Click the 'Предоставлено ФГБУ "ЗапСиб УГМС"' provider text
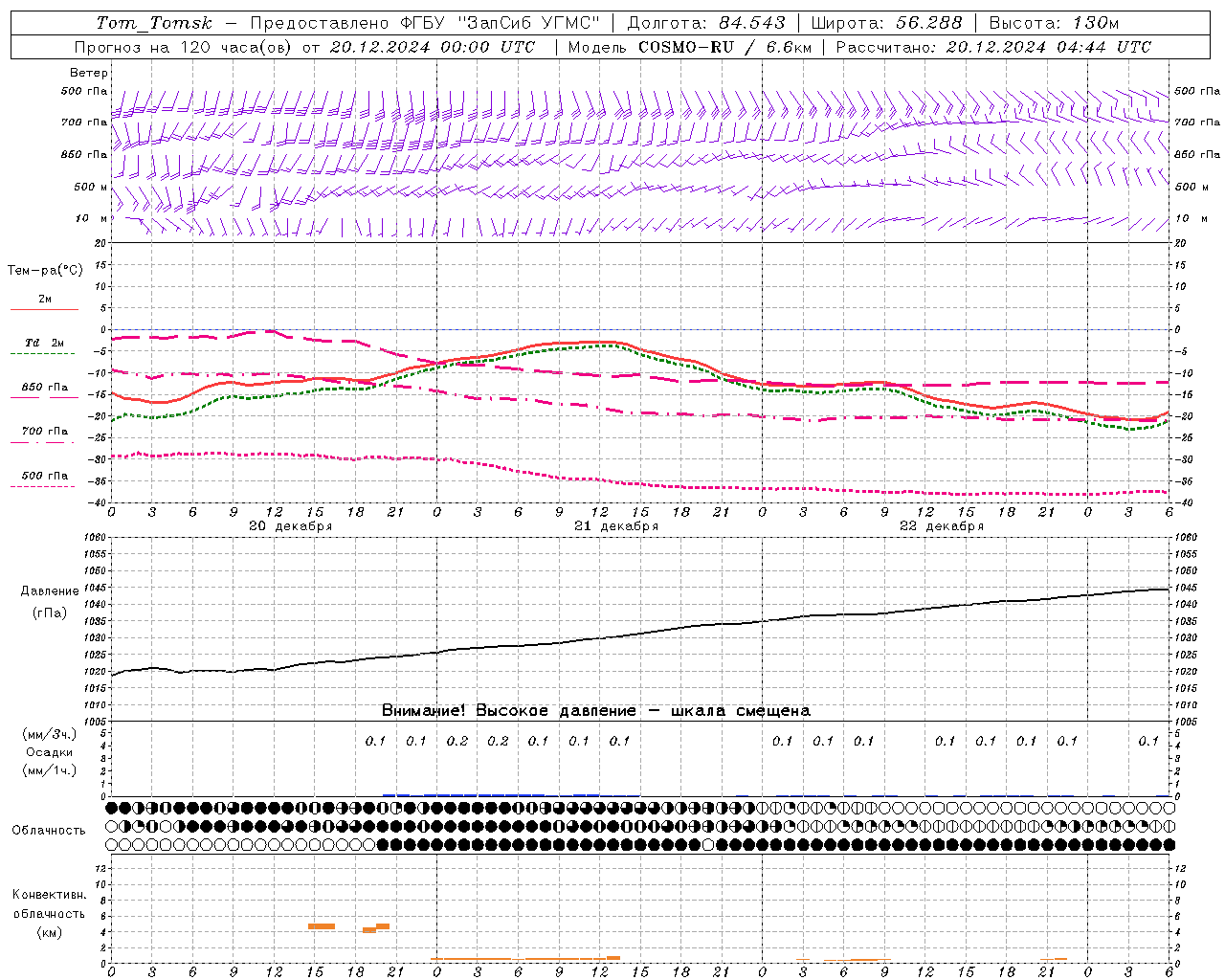Viewport: 1225px width, 980px height. click(425, 23)
